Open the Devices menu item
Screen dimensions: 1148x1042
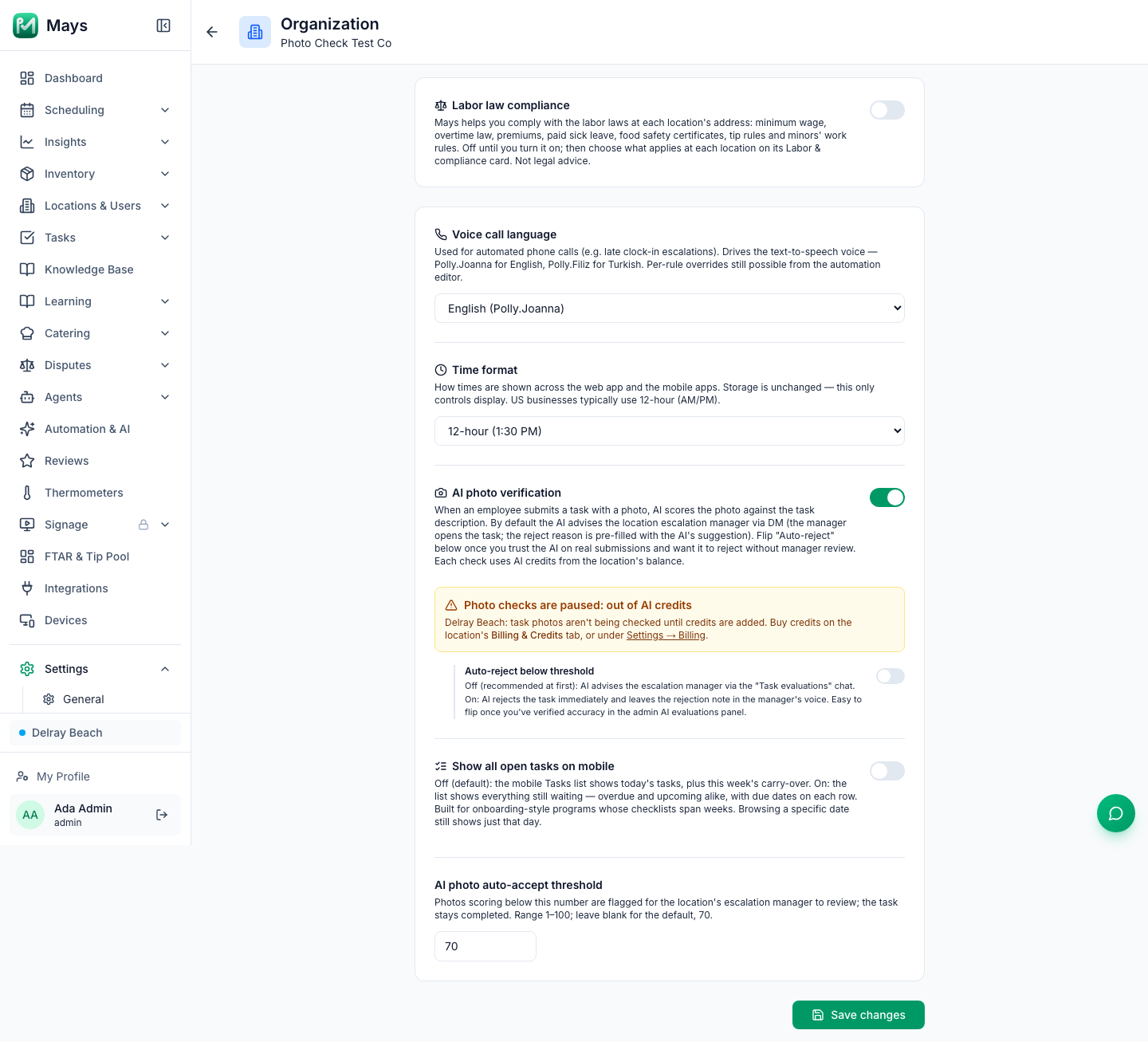[95, 620]
